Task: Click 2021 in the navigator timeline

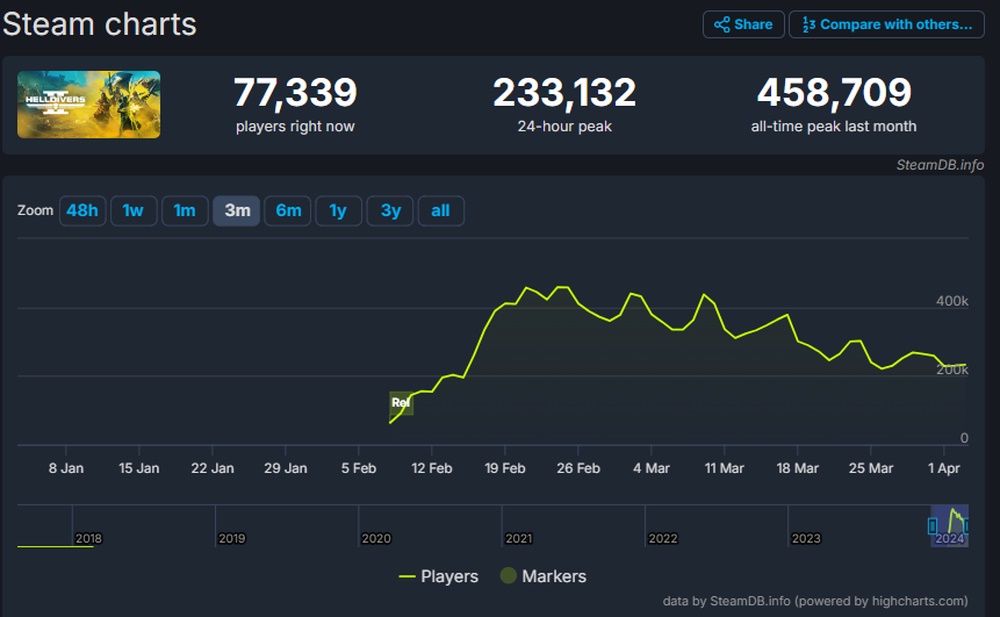Action: point(519,539)
